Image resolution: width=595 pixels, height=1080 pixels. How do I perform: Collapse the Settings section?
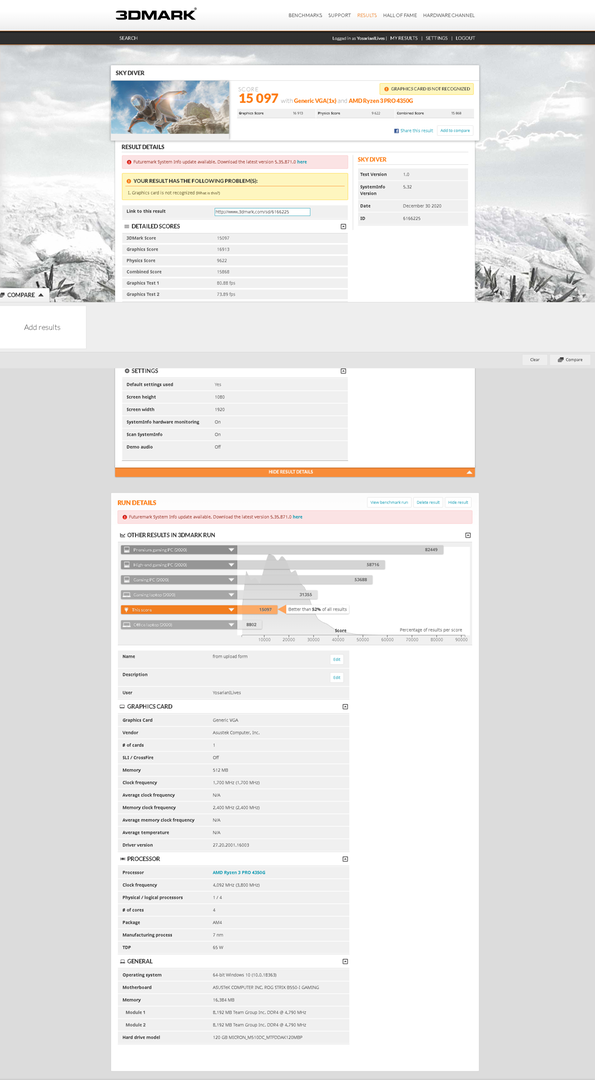(x=343, y=371)
